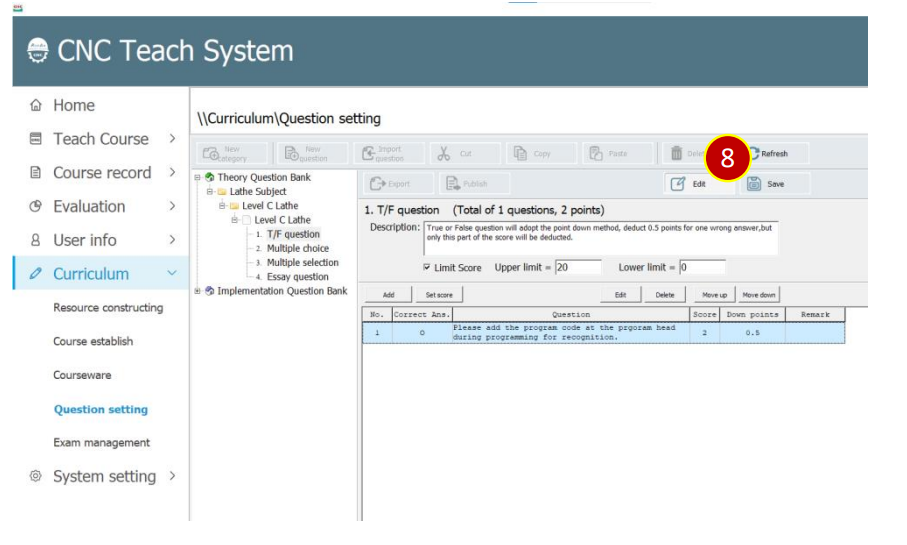Viewport: 907px width, 545px height.
Task: Click the Correct Ans. column header
Action: click(x=422, y=314)
